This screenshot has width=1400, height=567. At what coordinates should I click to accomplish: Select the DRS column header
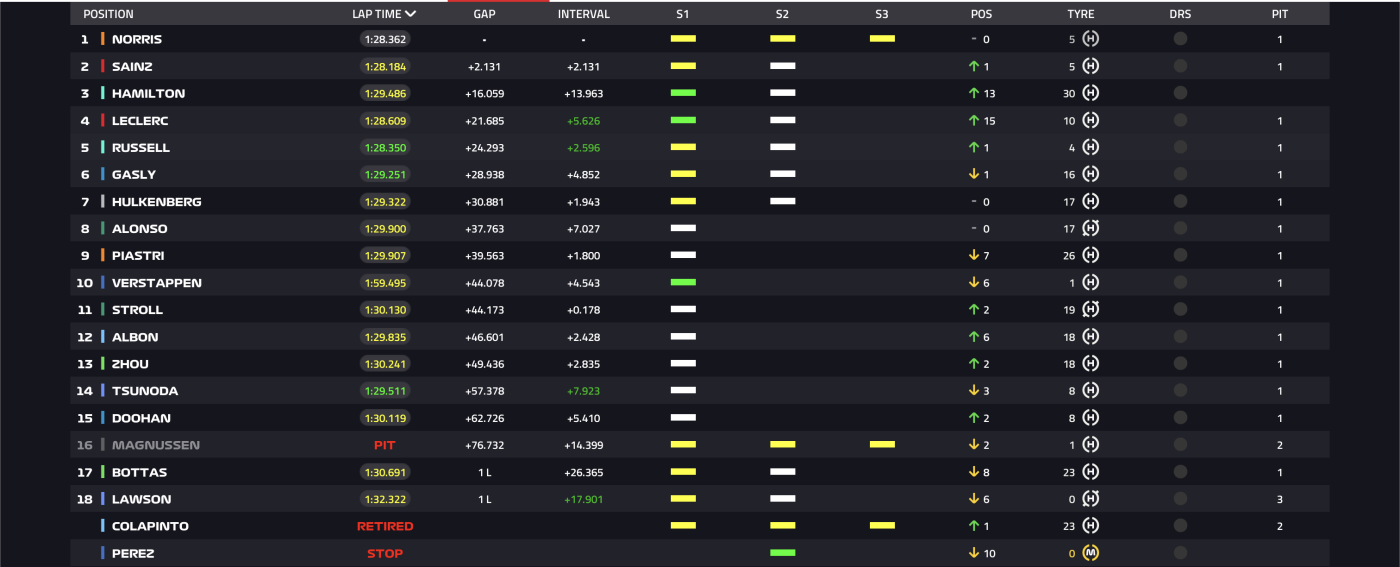pyautogui.click(x=1180, y=14)
